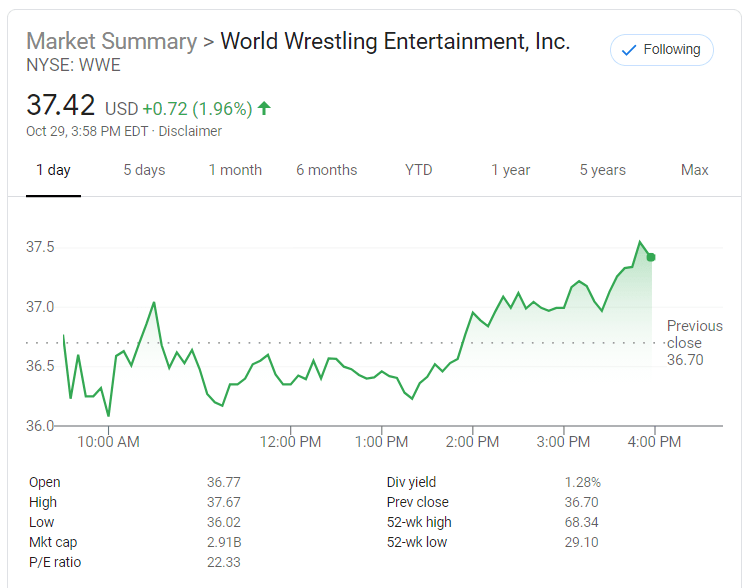Viewport: 750px width, 588px height.
Task: Select the YTD tab
Action: pyautogui.click(x=418, y=170)
